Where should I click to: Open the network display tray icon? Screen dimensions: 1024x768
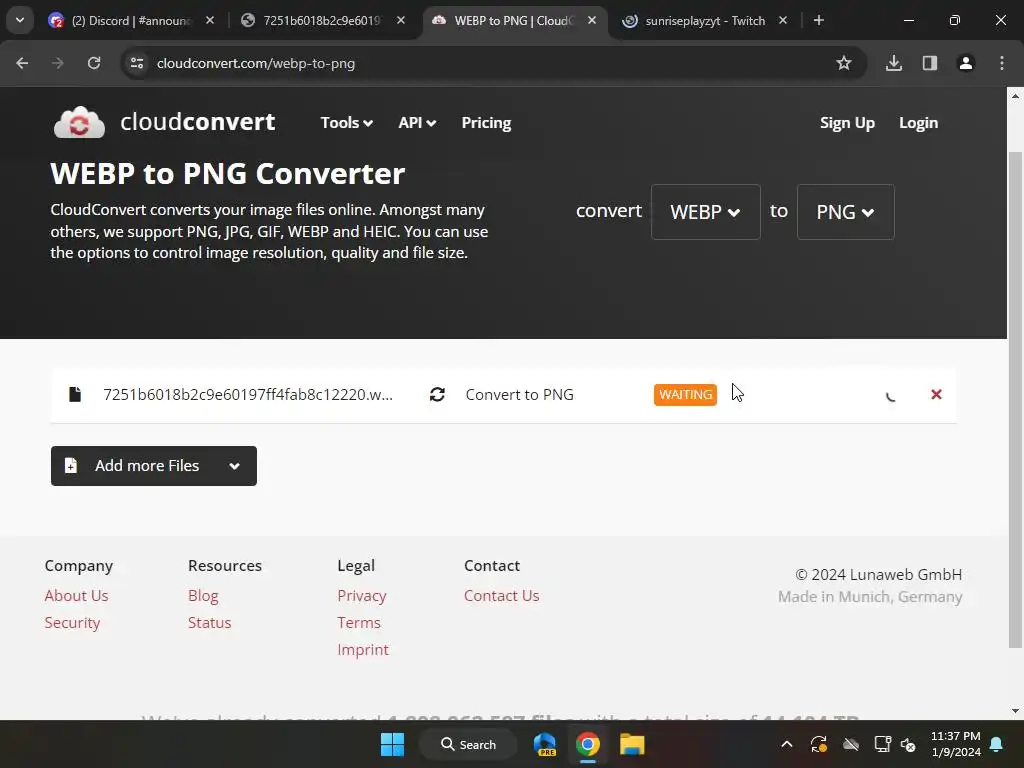[x=882, y=744]
